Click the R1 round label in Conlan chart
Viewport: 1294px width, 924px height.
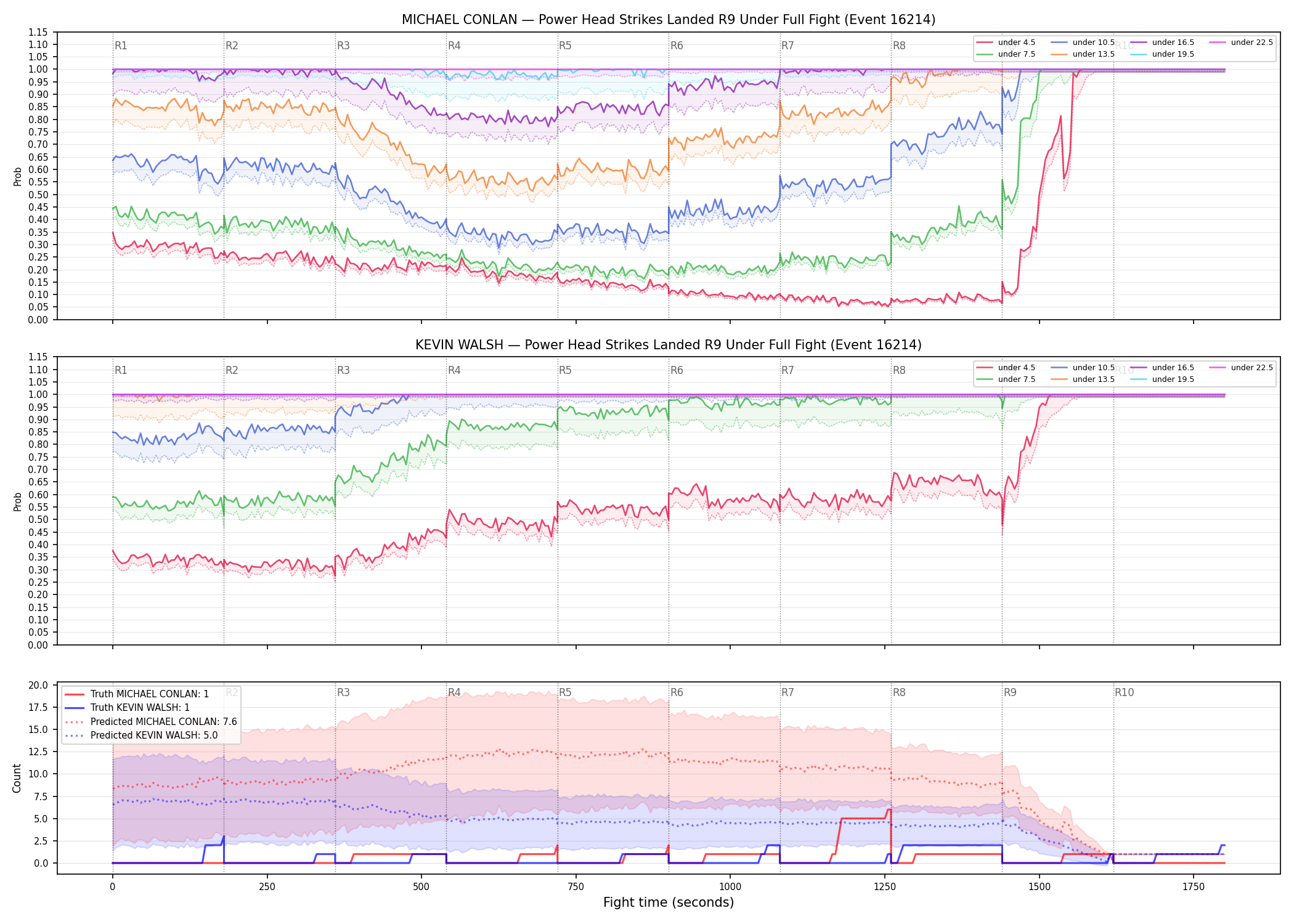pyautogui.click(x=121, y=46)
